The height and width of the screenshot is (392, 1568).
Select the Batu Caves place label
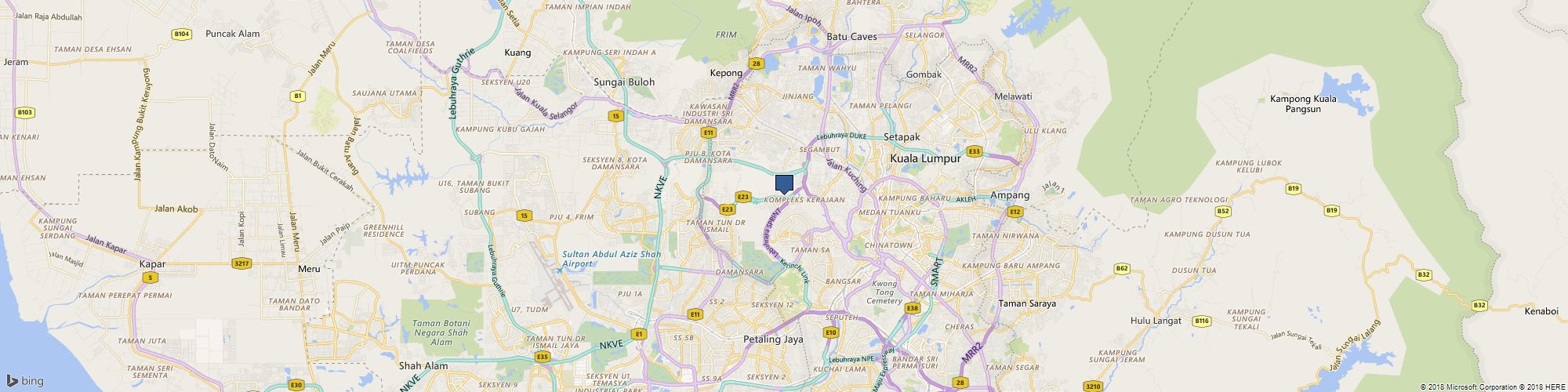pos(851,36)
